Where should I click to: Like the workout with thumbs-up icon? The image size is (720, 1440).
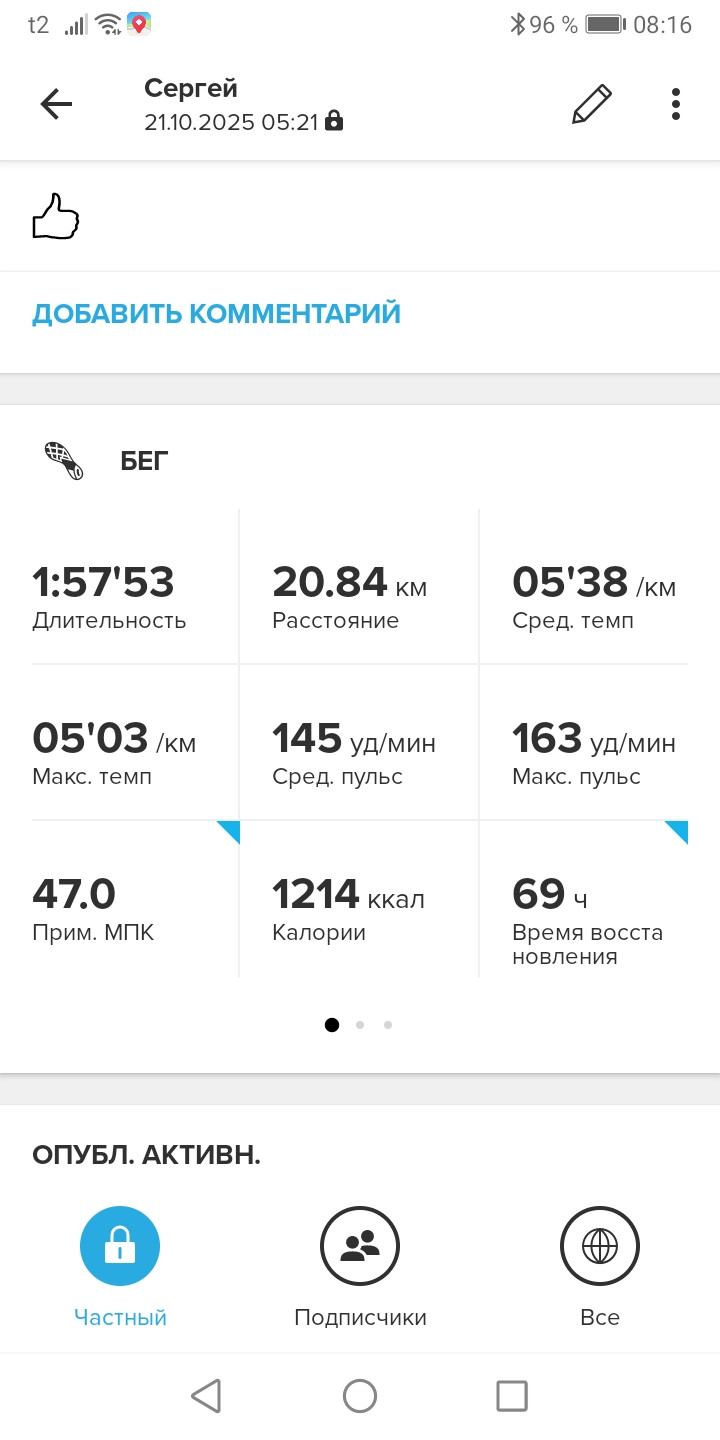(x=56, y=217)
